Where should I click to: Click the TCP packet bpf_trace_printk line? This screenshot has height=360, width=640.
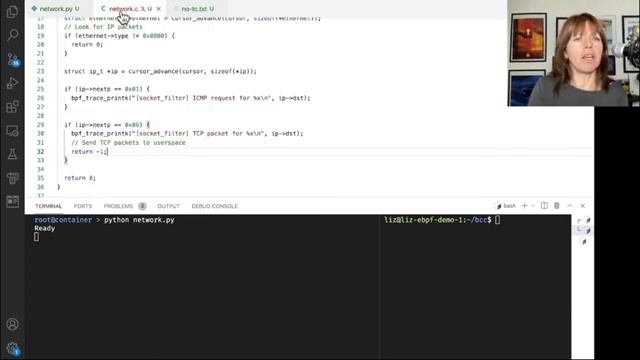187,133
